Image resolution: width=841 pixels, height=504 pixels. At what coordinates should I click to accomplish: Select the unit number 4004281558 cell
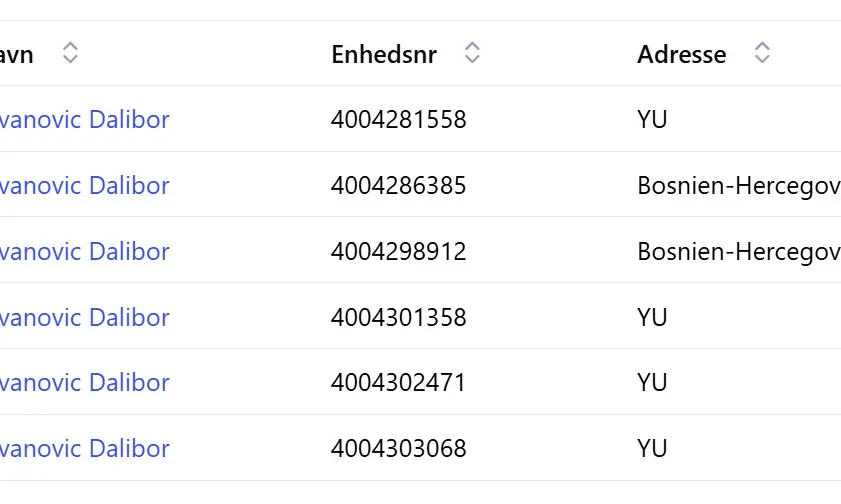[x=398, y=120]
